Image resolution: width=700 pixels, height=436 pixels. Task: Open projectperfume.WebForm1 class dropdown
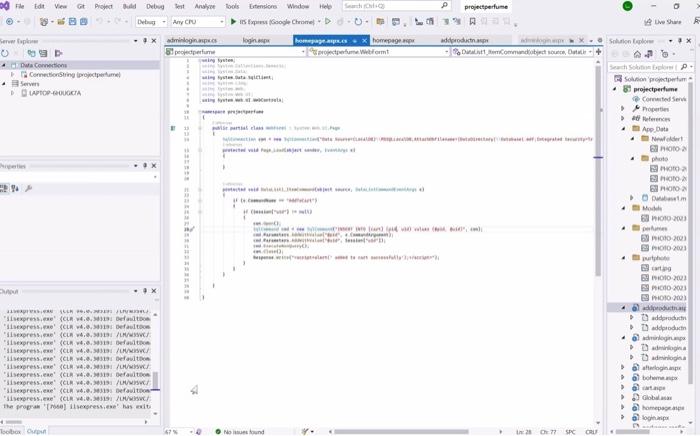[379, 52]
